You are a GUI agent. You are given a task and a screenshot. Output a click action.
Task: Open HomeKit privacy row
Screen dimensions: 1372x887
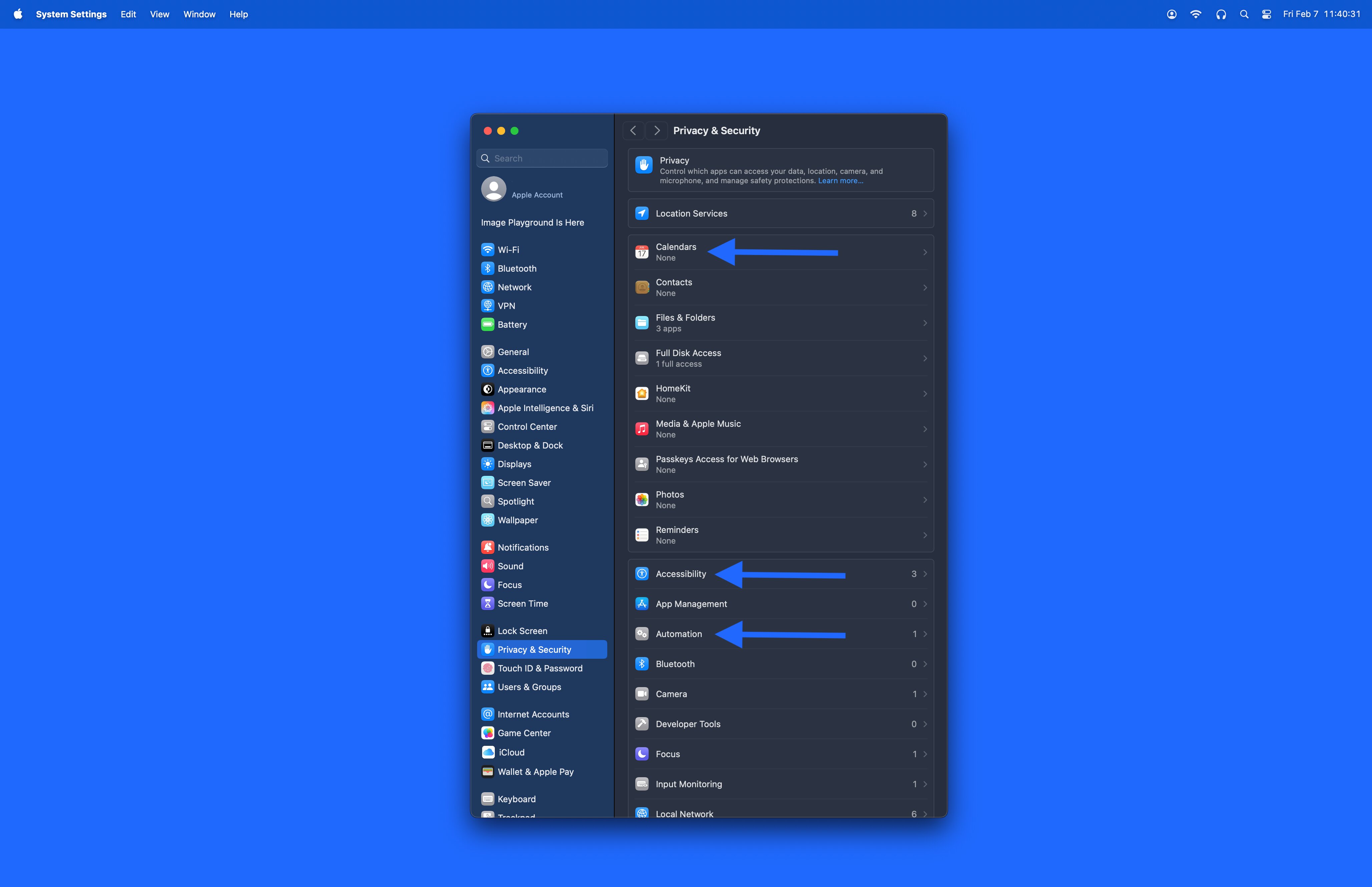coord(781,394)
